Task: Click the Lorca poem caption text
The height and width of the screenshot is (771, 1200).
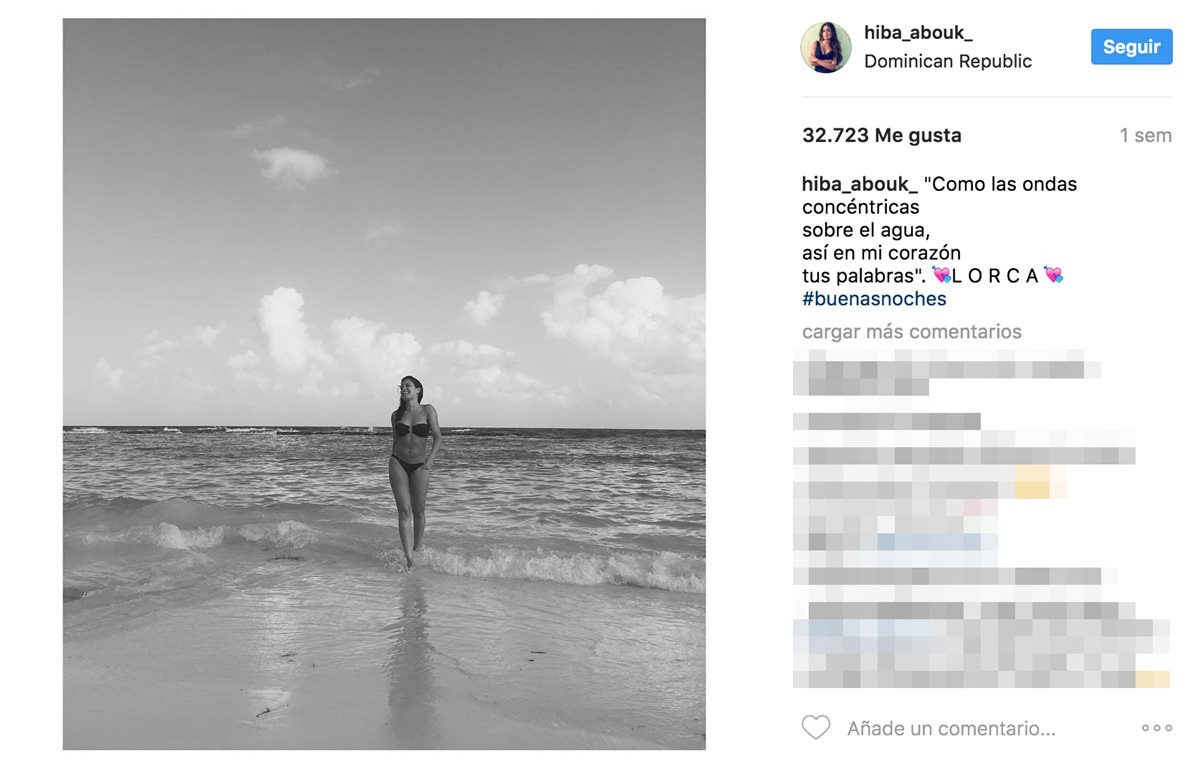Action: [940, 230]
